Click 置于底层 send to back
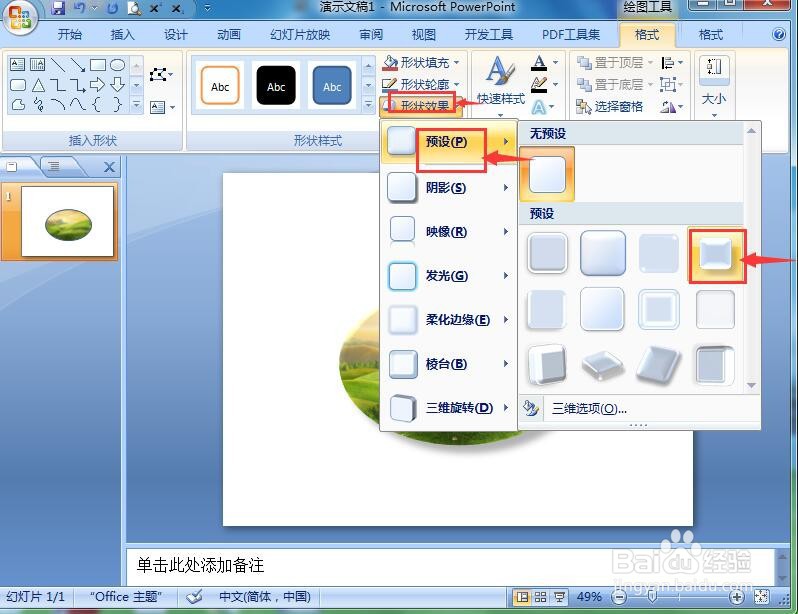 [615, 84]
